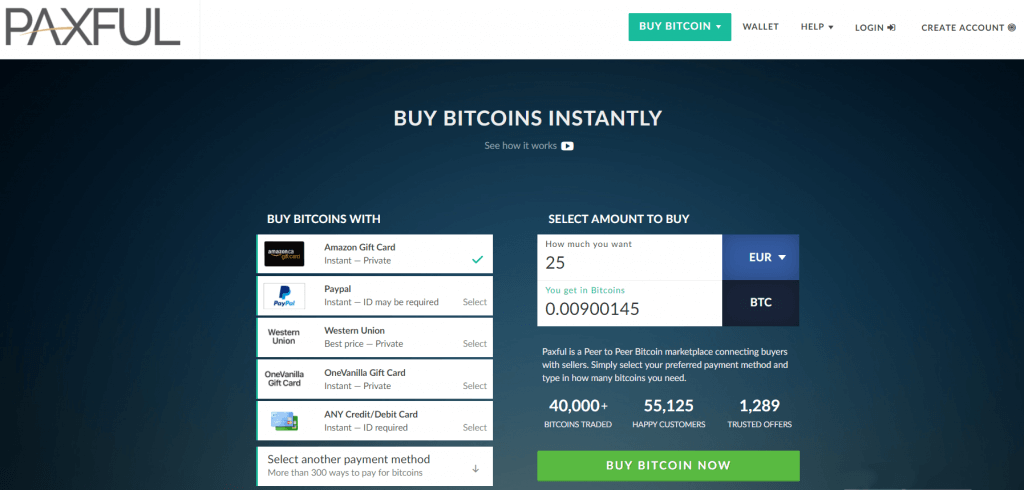
Task: Click Select link on Credit/Debit Card row
Action: click(475, 427)
